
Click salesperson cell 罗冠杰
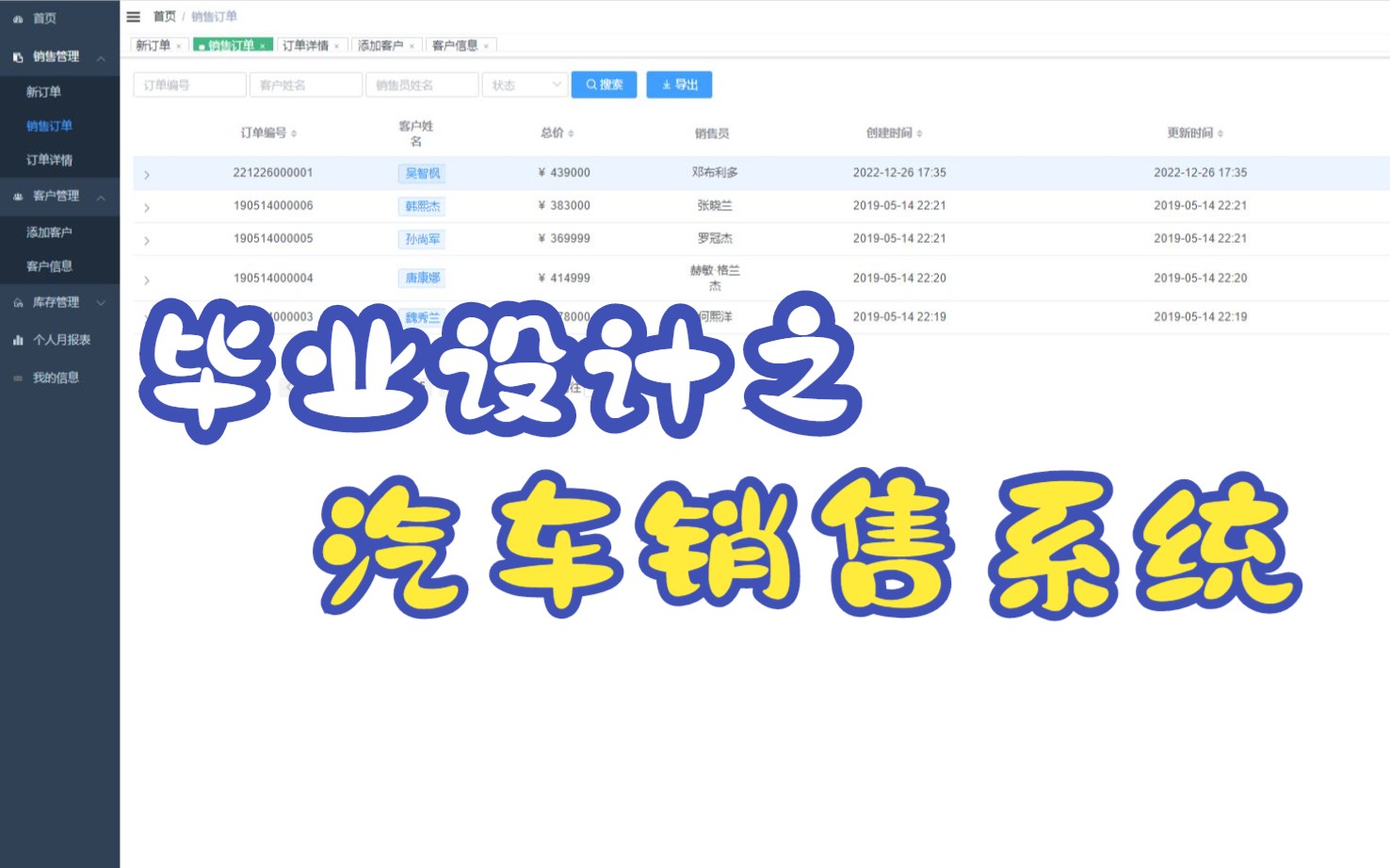point(715,238)
